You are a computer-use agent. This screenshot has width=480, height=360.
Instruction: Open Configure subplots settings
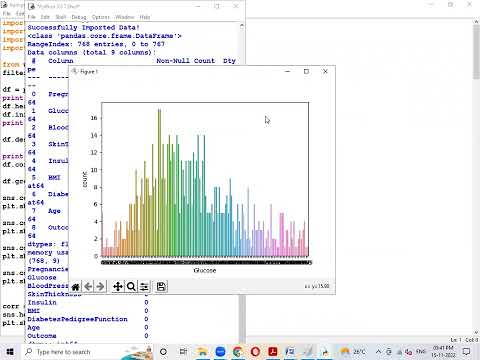[144, 287]
